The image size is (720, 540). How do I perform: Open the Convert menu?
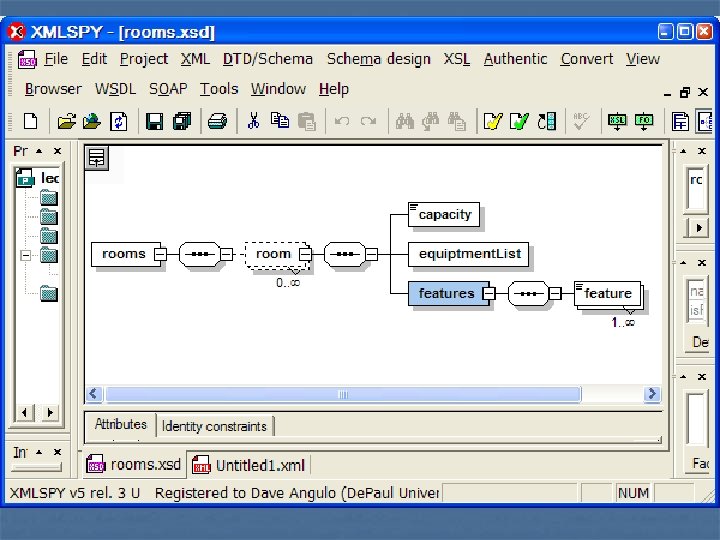coord(587,59)
